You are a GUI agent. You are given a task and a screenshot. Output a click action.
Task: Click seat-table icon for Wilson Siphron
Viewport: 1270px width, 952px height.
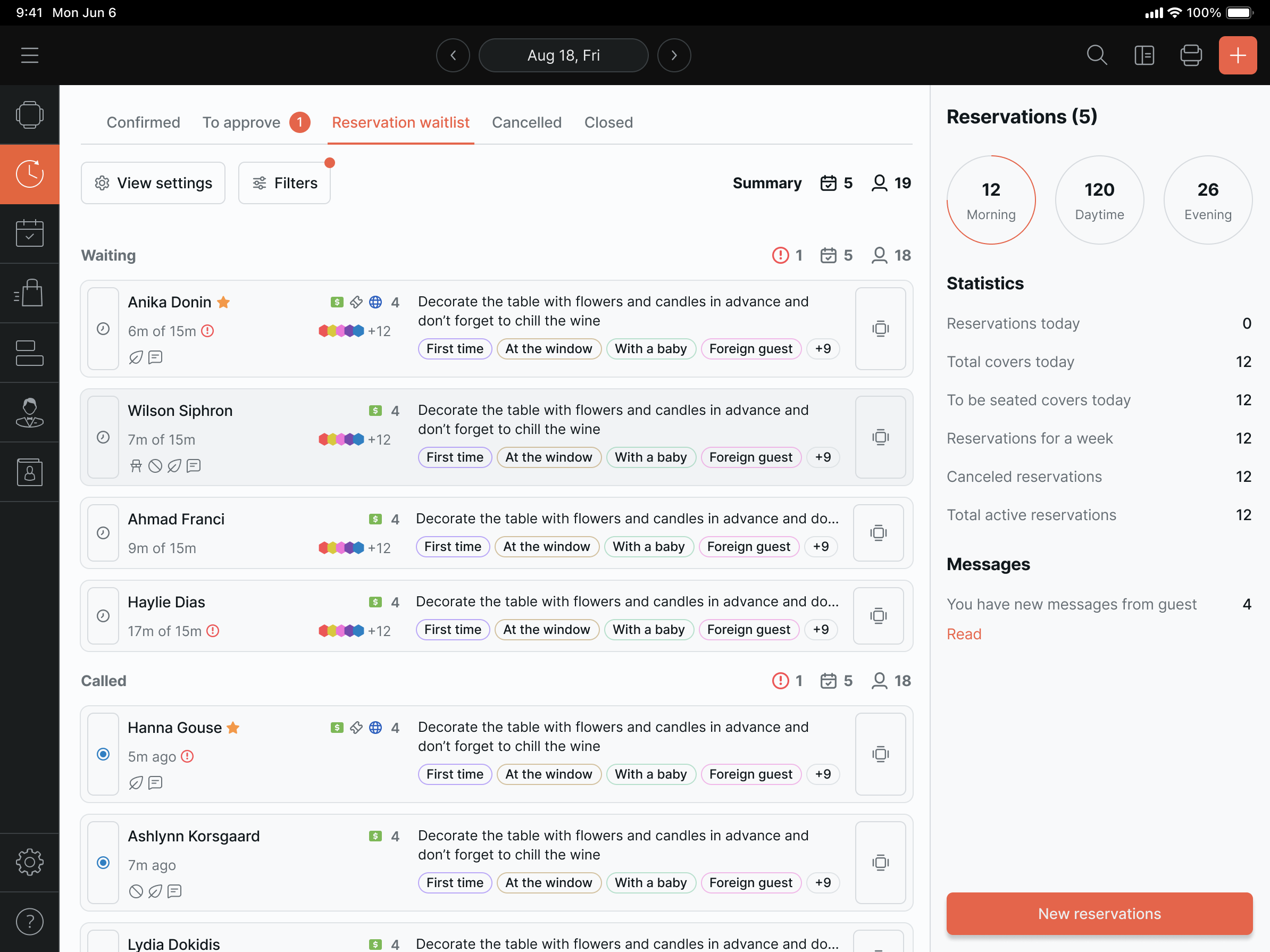click(x=880, y=437)
